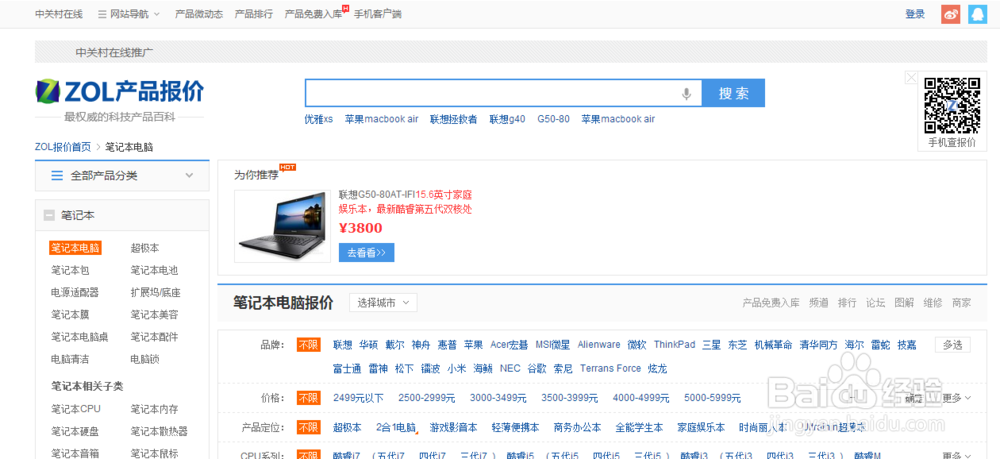
Task: Select 笔记本CPU in the sidebar
Action: (76, 409)
